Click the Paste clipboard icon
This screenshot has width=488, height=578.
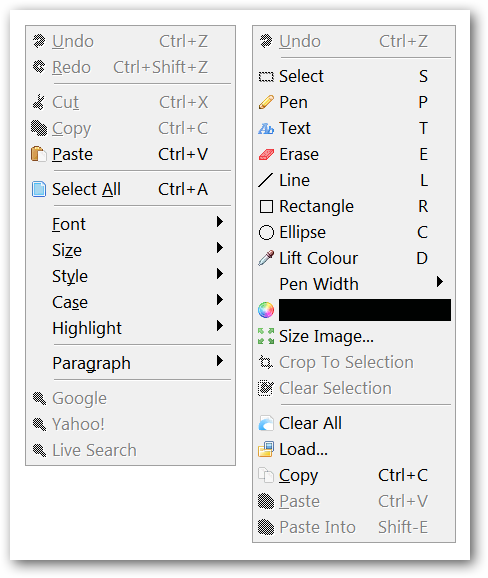39,154
